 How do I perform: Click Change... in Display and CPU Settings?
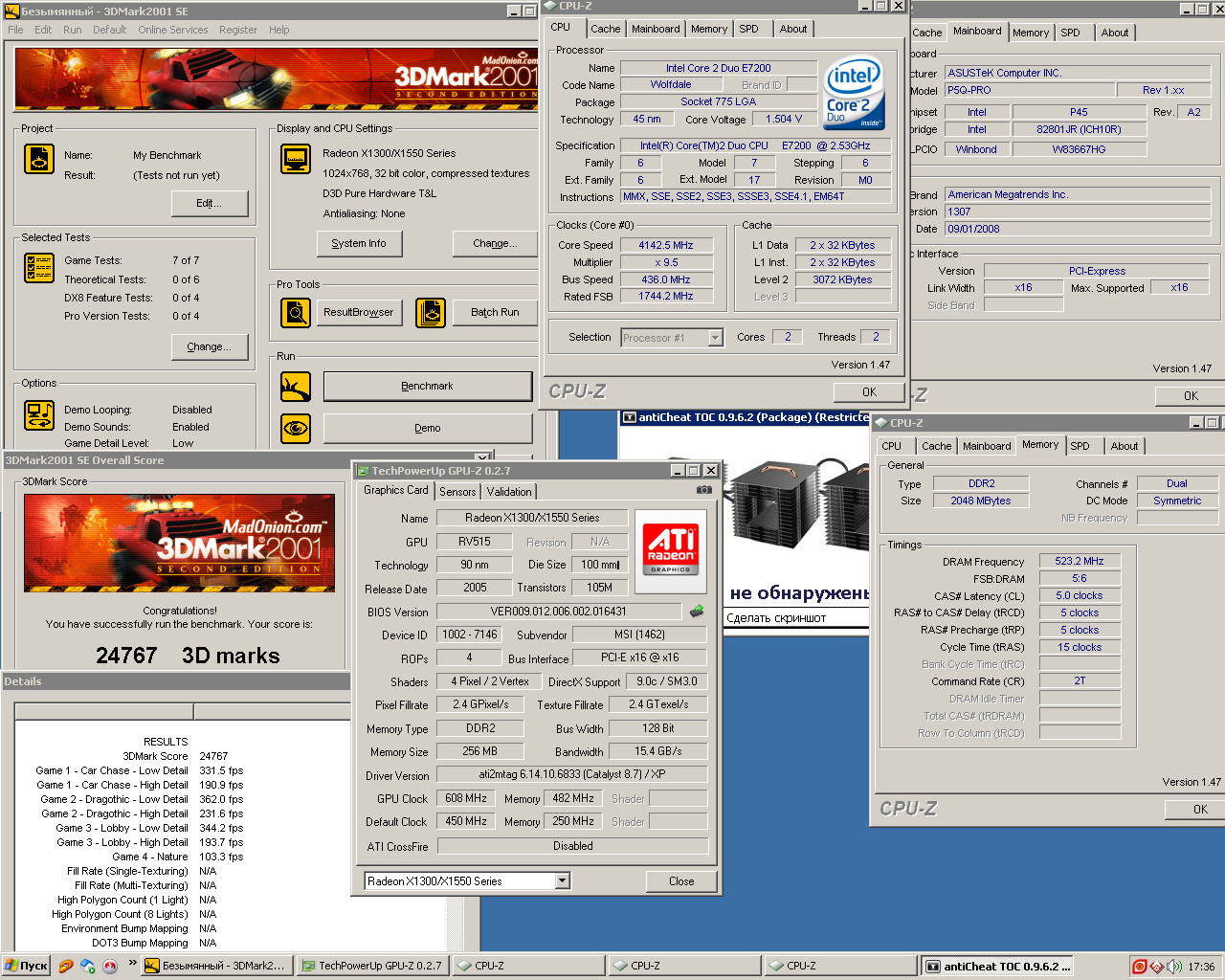coord(495,243)
